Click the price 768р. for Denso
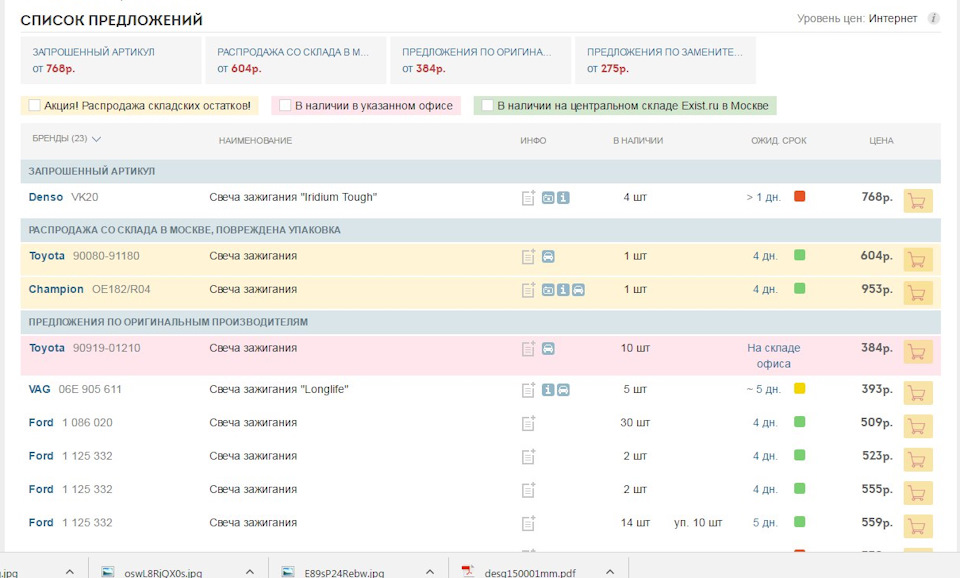Screen dimensions: 960x578 [877, 197]
